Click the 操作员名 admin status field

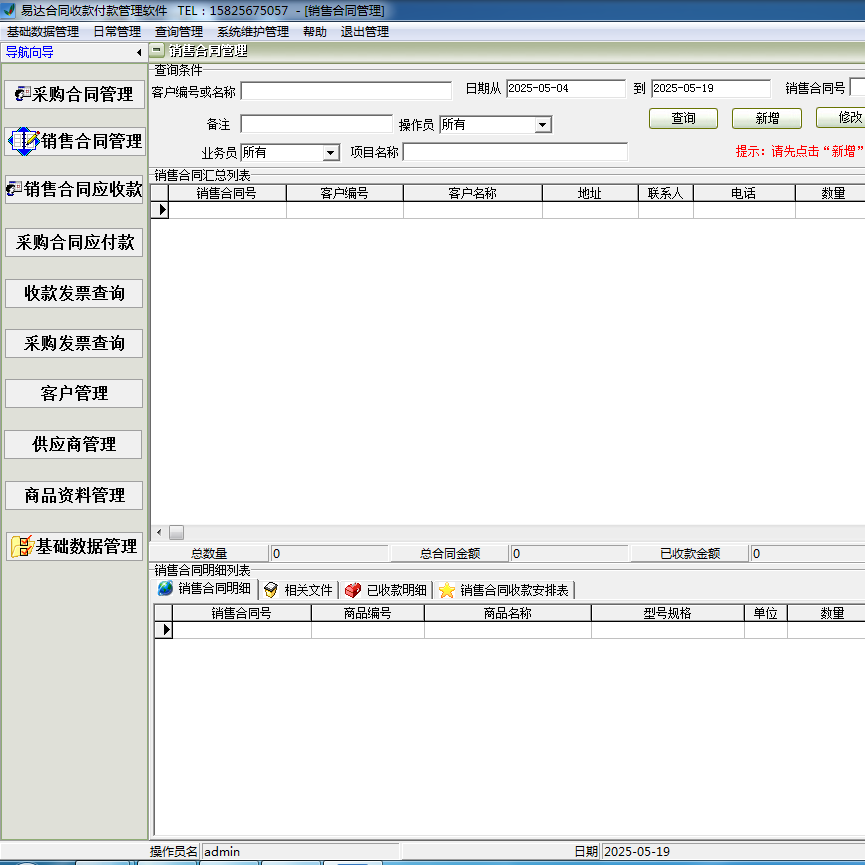click(300, 851)
